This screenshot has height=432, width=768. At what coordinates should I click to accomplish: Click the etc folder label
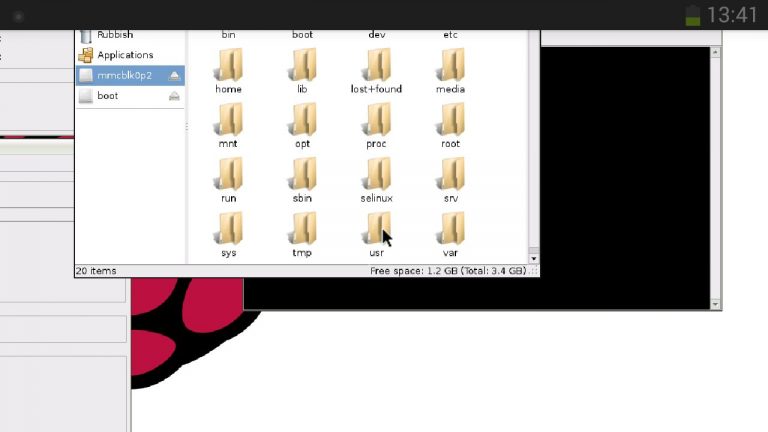451,35
